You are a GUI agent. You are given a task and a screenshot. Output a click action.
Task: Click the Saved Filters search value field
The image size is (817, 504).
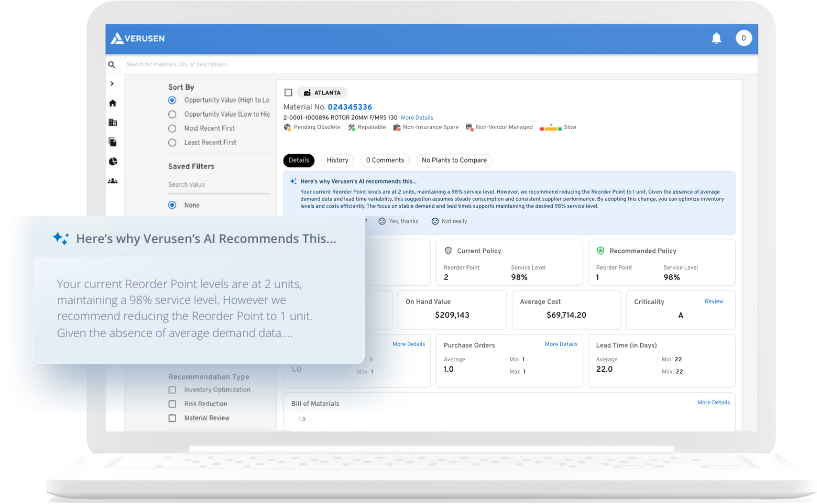218,185
